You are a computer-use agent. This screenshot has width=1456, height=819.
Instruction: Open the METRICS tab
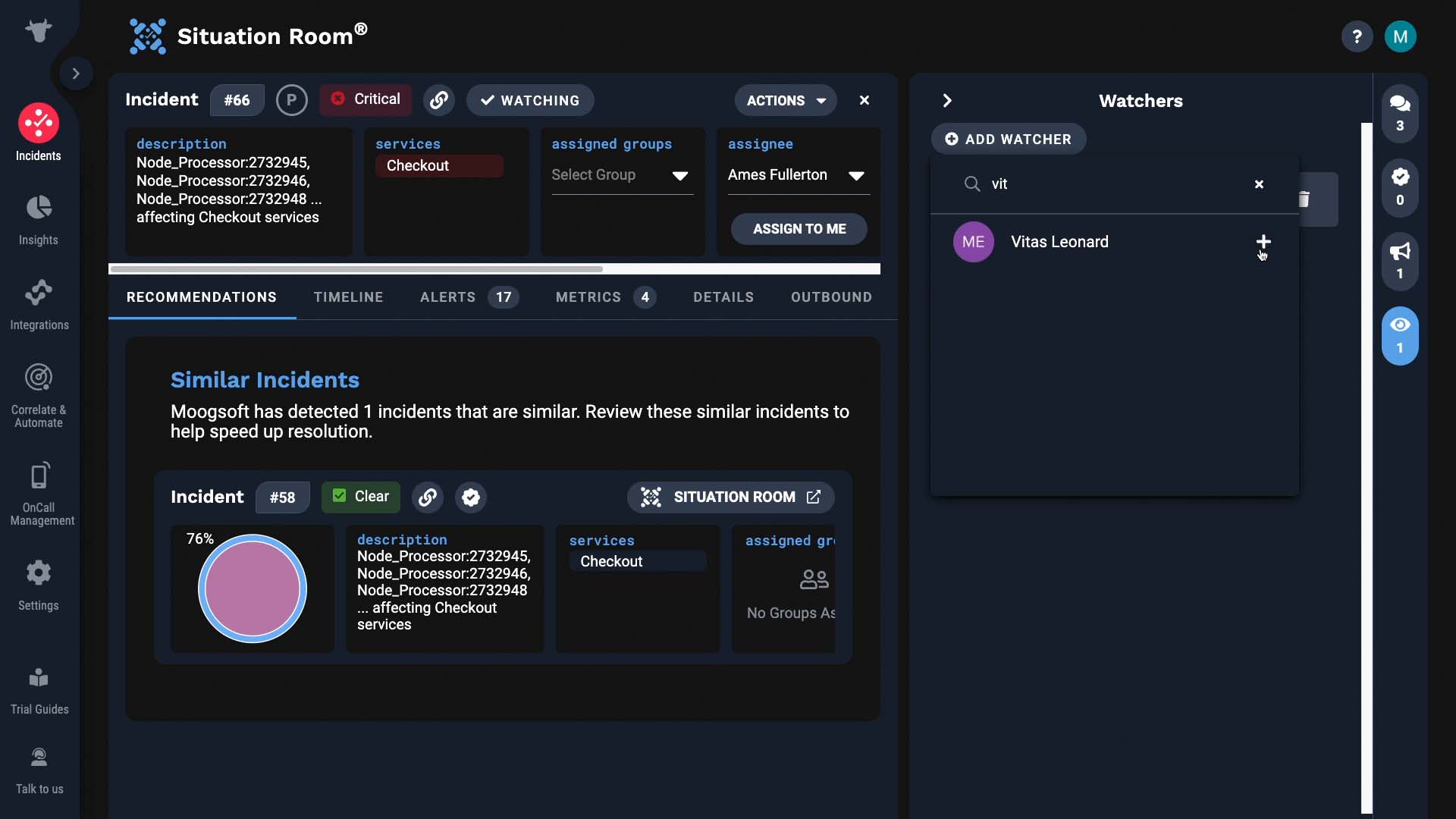(606, 297)
